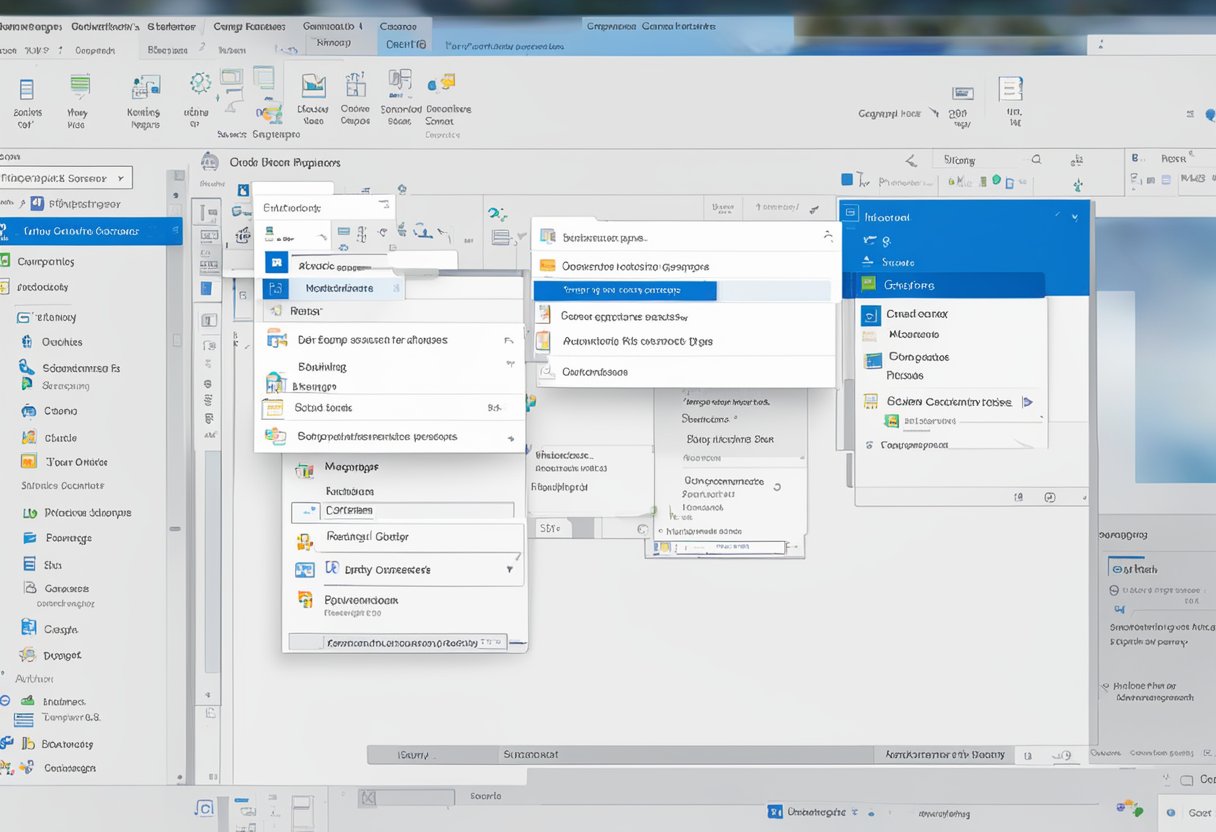The height and width of the screenshot is (832, 1216).
Task: Select the Konting Pagars ribbon icon
Action: 144,89
